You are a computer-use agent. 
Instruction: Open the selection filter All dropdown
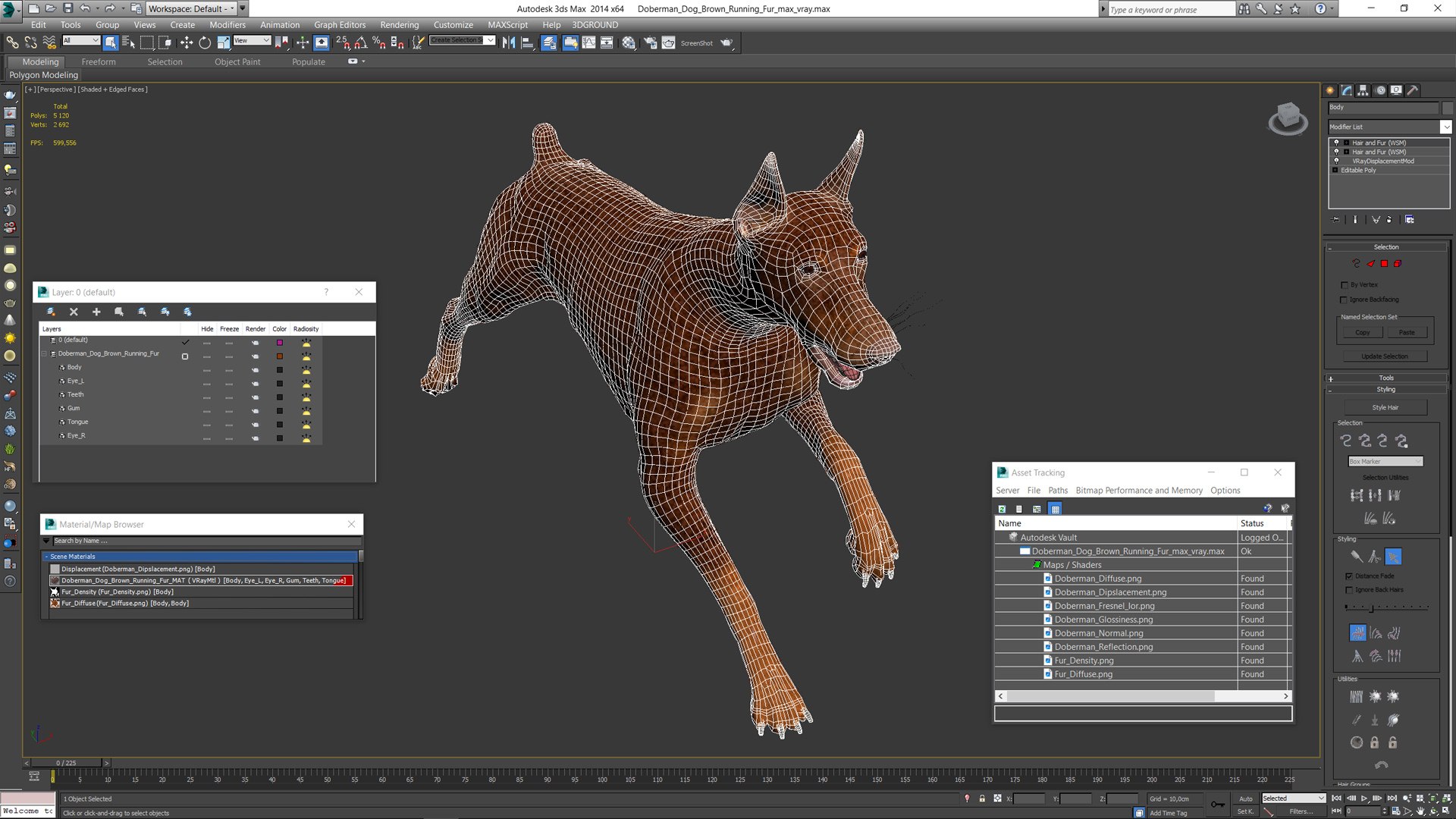(81, 40)
